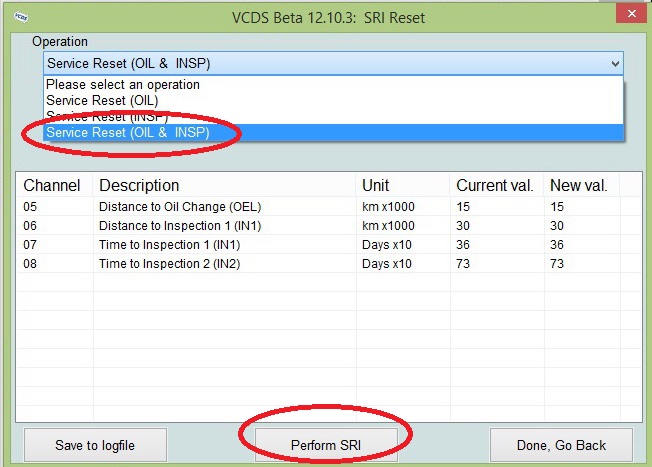Click current value 30 in channel 06 row
The height and width of the screenshot is (467, 652).
(463, 226)
